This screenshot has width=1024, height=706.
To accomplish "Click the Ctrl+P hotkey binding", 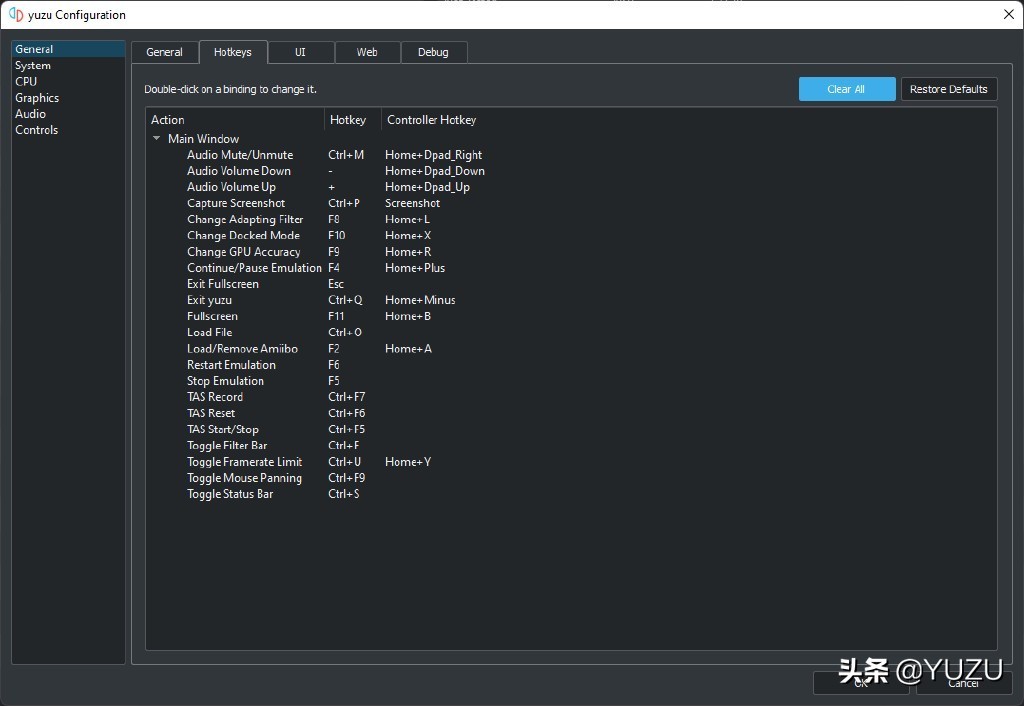I will (344, 203).
